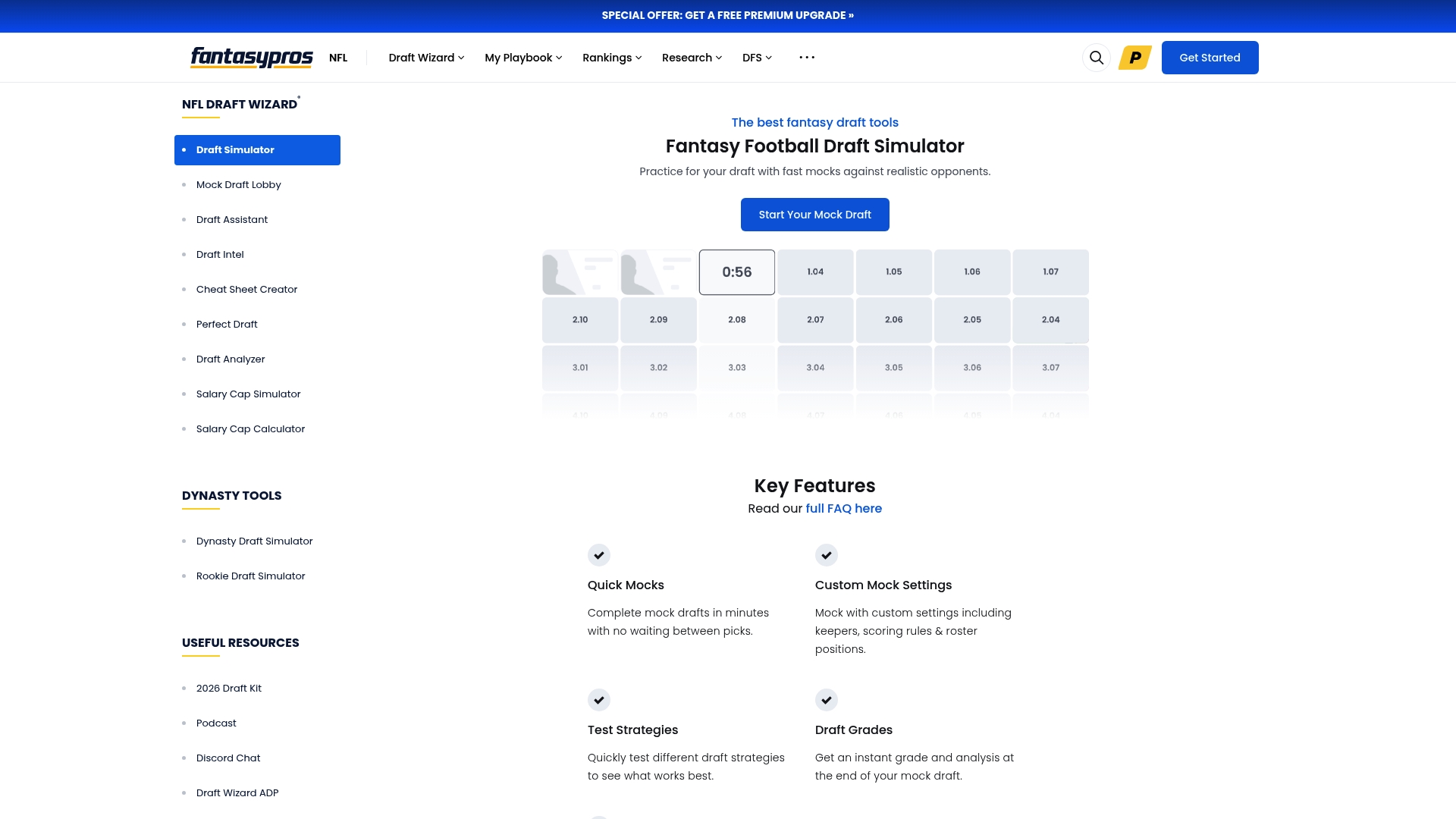Navigate to Perfect Draft
The width and height of the screenshot is (1456, 819).
227,325
